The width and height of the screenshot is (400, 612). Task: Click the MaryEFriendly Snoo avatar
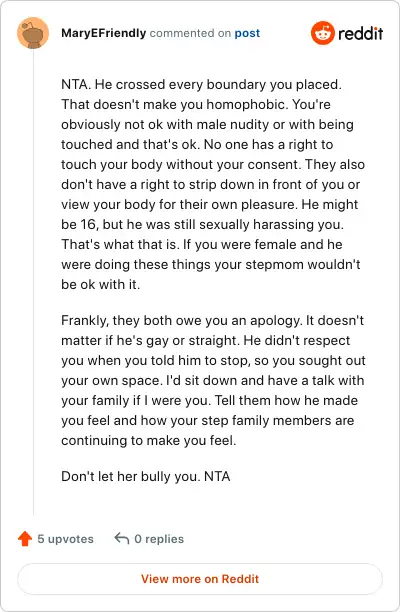click(x=33, y=33)
